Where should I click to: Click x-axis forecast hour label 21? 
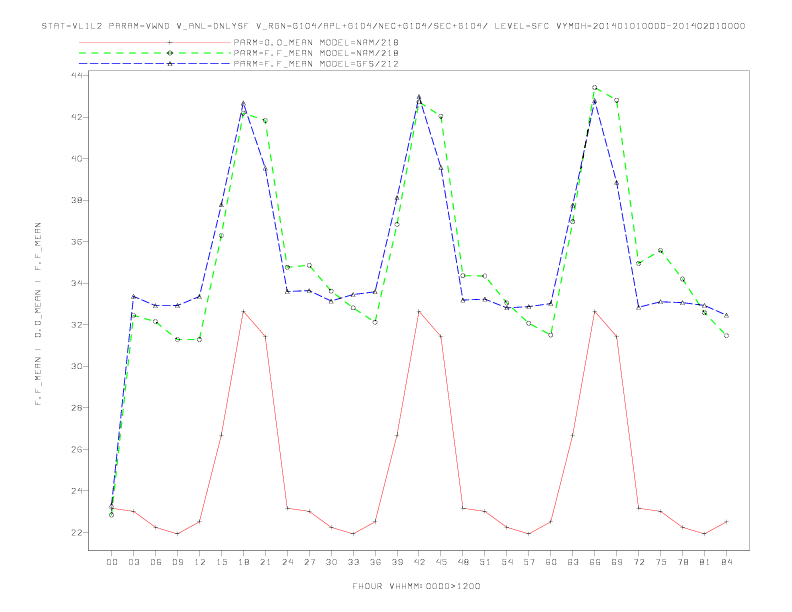click(265, 562)
